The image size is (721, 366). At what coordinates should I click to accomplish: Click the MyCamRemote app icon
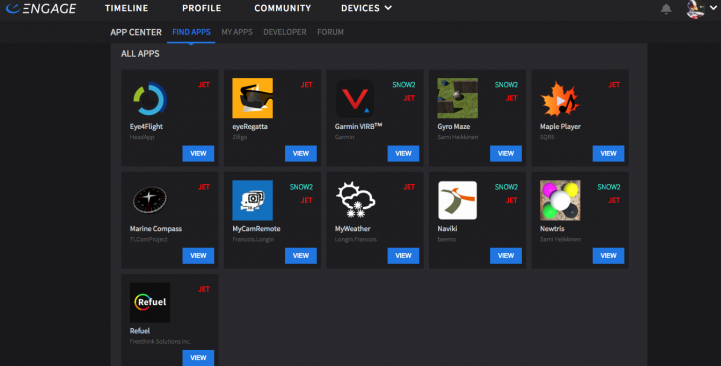pos(252,200)
